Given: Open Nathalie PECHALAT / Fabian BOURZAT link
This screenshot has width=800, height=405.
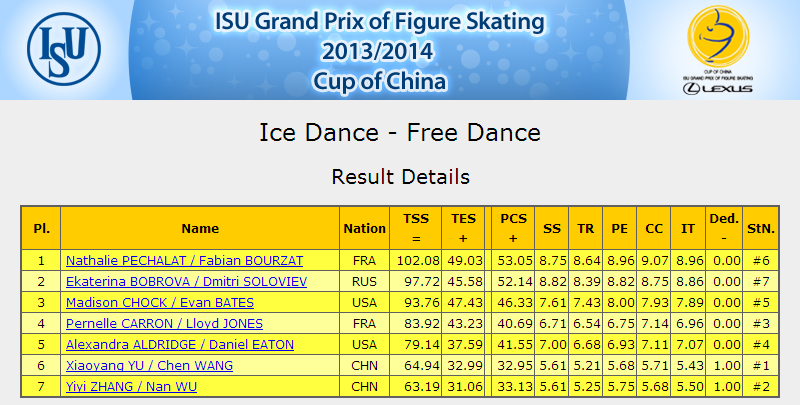Looking at the screenshot, I should coord(184,261).
